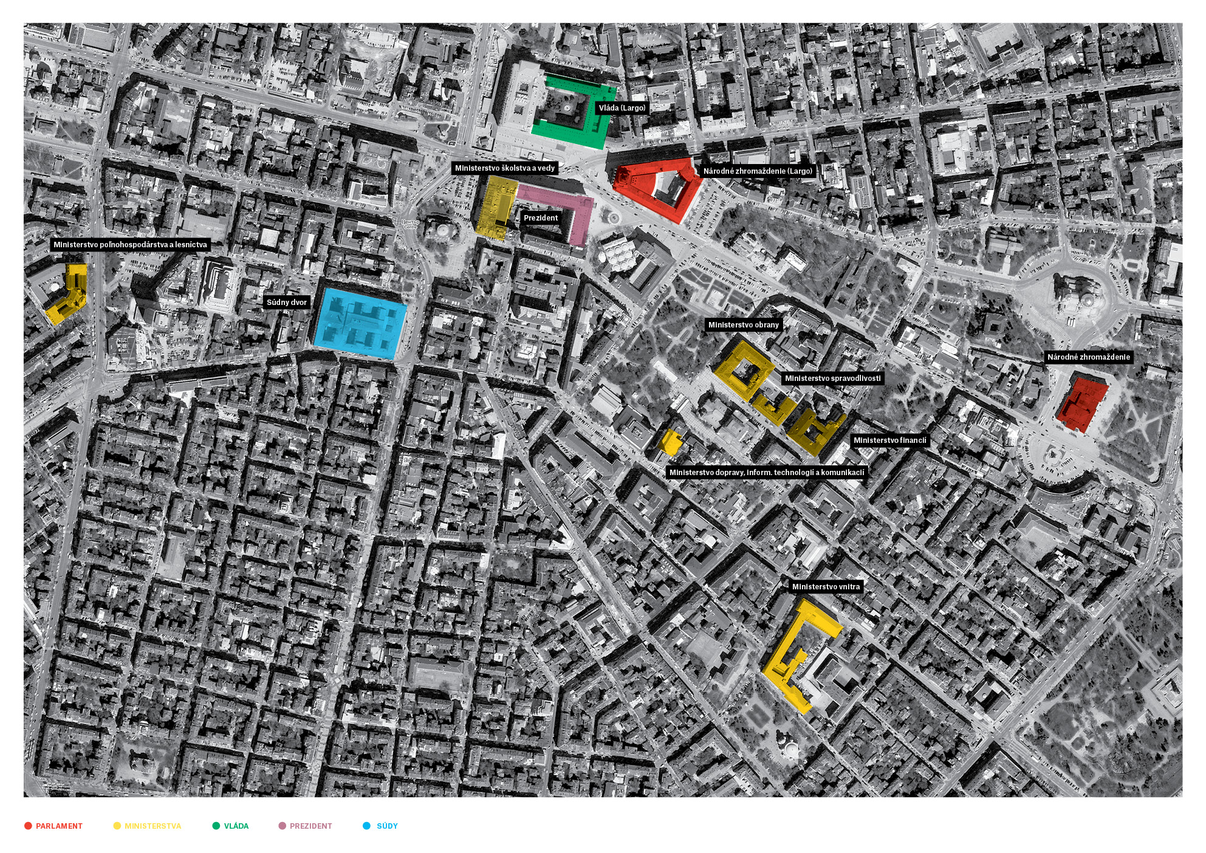Click the Ministerstvo pôdohospodárstva a lesníctva label

pyautogui.click(x=130, y=244)
